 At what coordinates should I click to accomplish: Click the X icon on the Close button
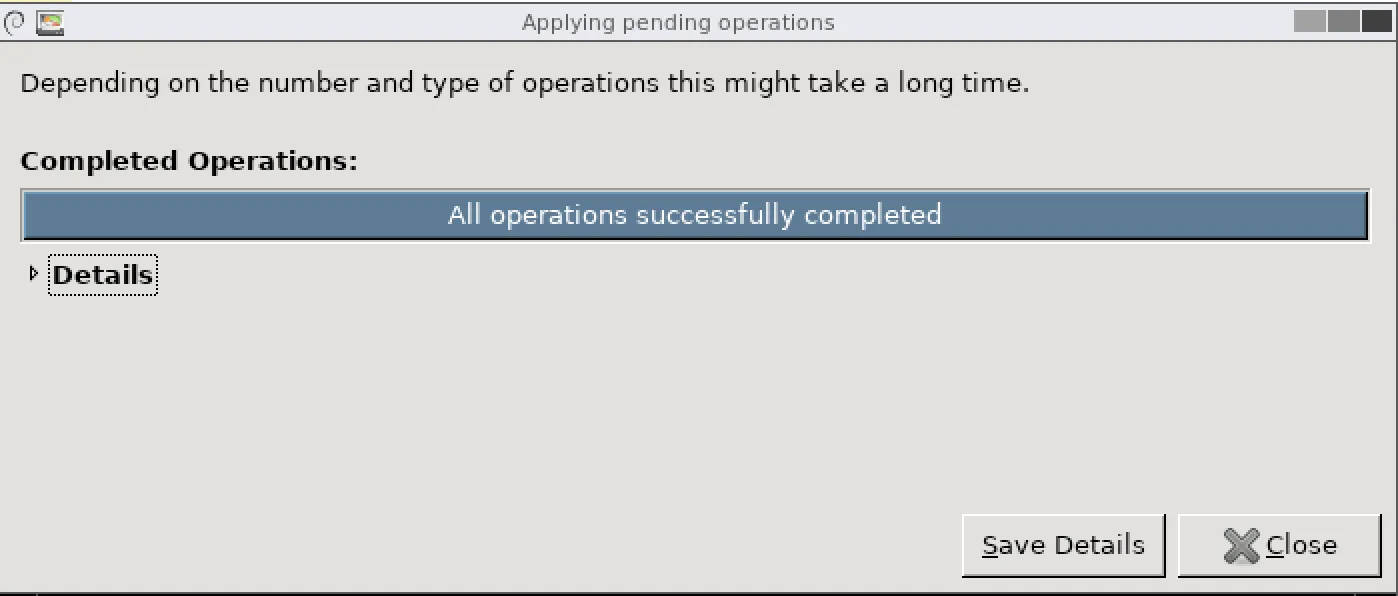(1241, 546)
